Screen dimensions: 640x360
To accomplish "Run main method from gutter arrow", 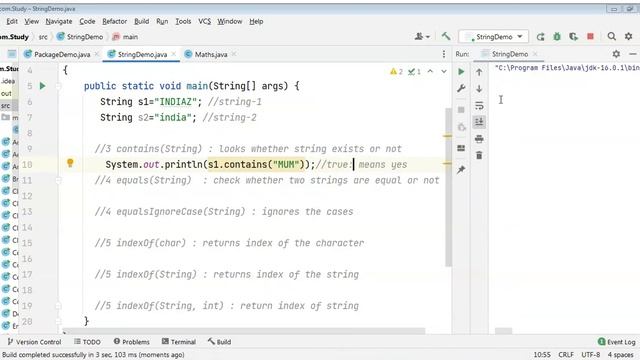I will 42,86.
